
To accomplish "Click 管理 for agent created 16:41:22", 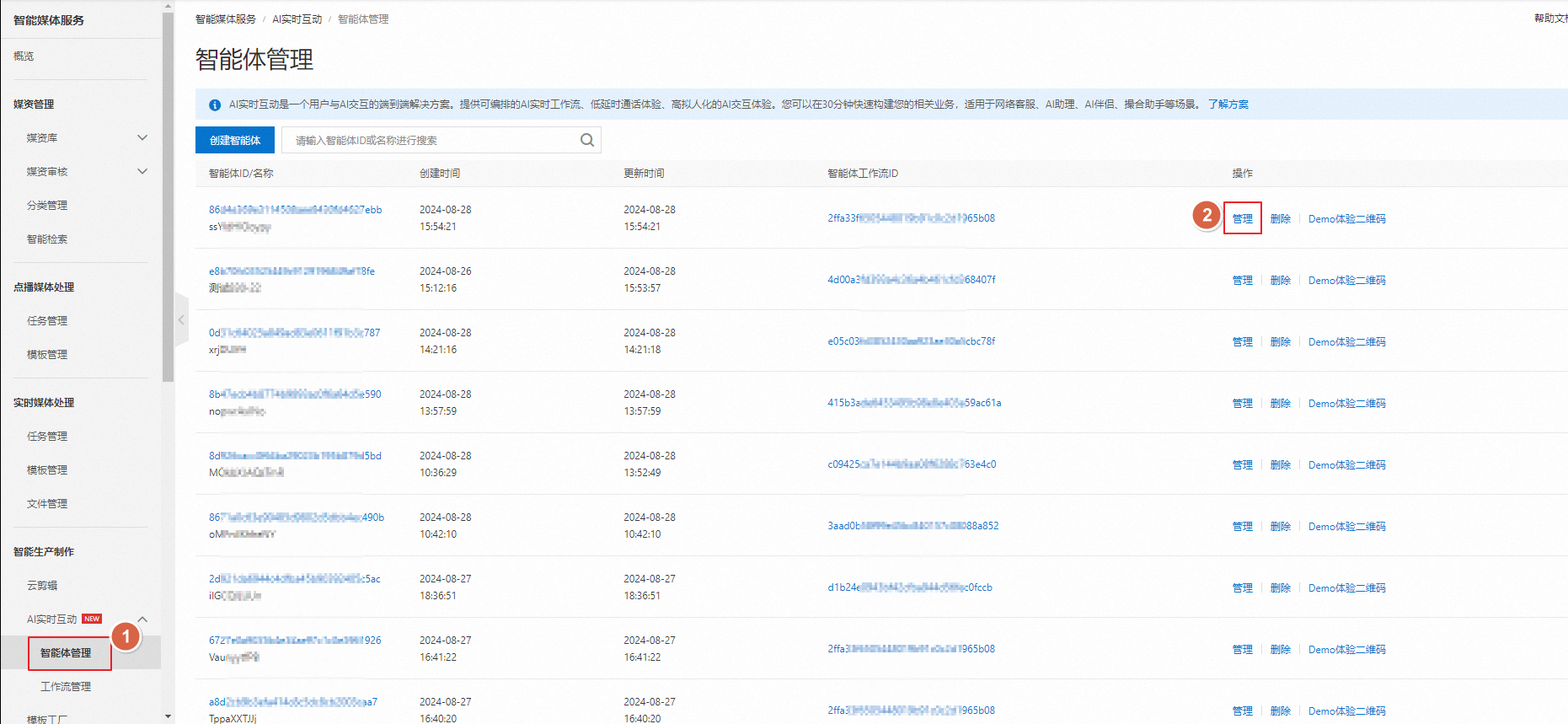I will click(1243, 649).
